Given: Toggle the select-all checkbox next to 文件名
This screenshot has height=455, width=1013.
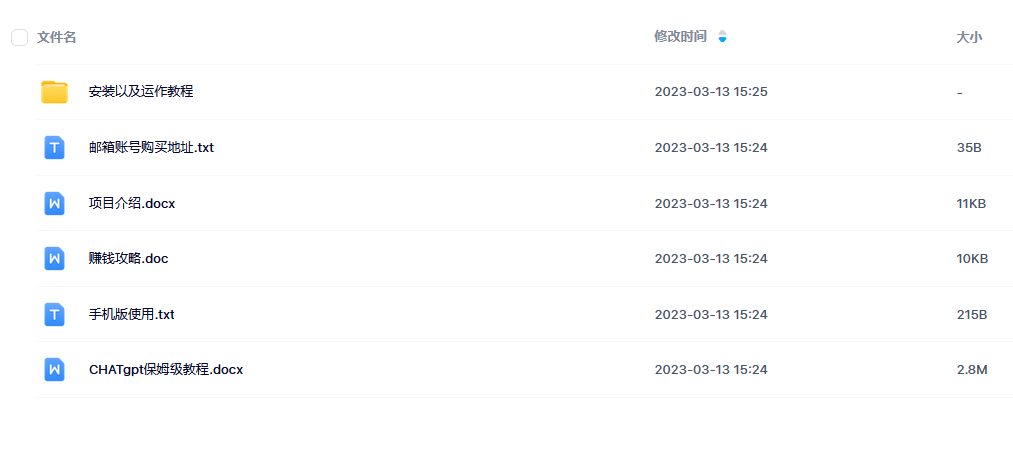Looking at the screenshot, I should 19,37.
